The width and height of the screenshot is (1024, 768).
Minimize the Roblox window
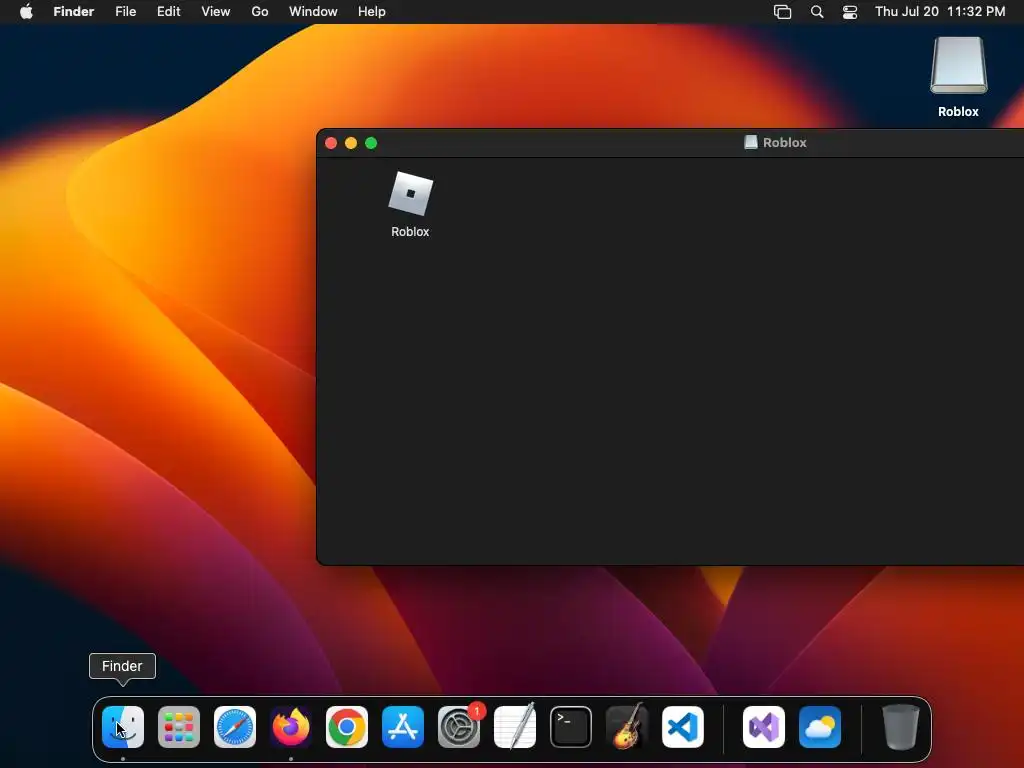pyautogui.click(x=351, y=143)
